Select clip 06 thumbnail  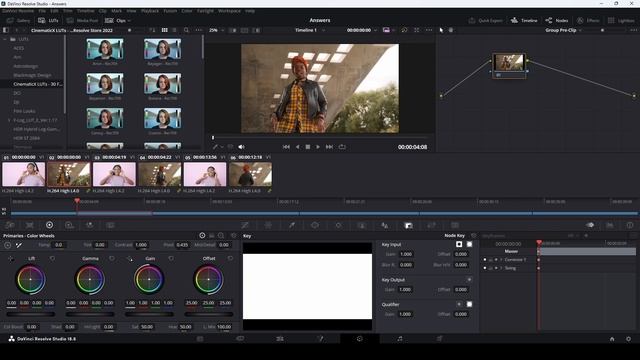point(250,174)
